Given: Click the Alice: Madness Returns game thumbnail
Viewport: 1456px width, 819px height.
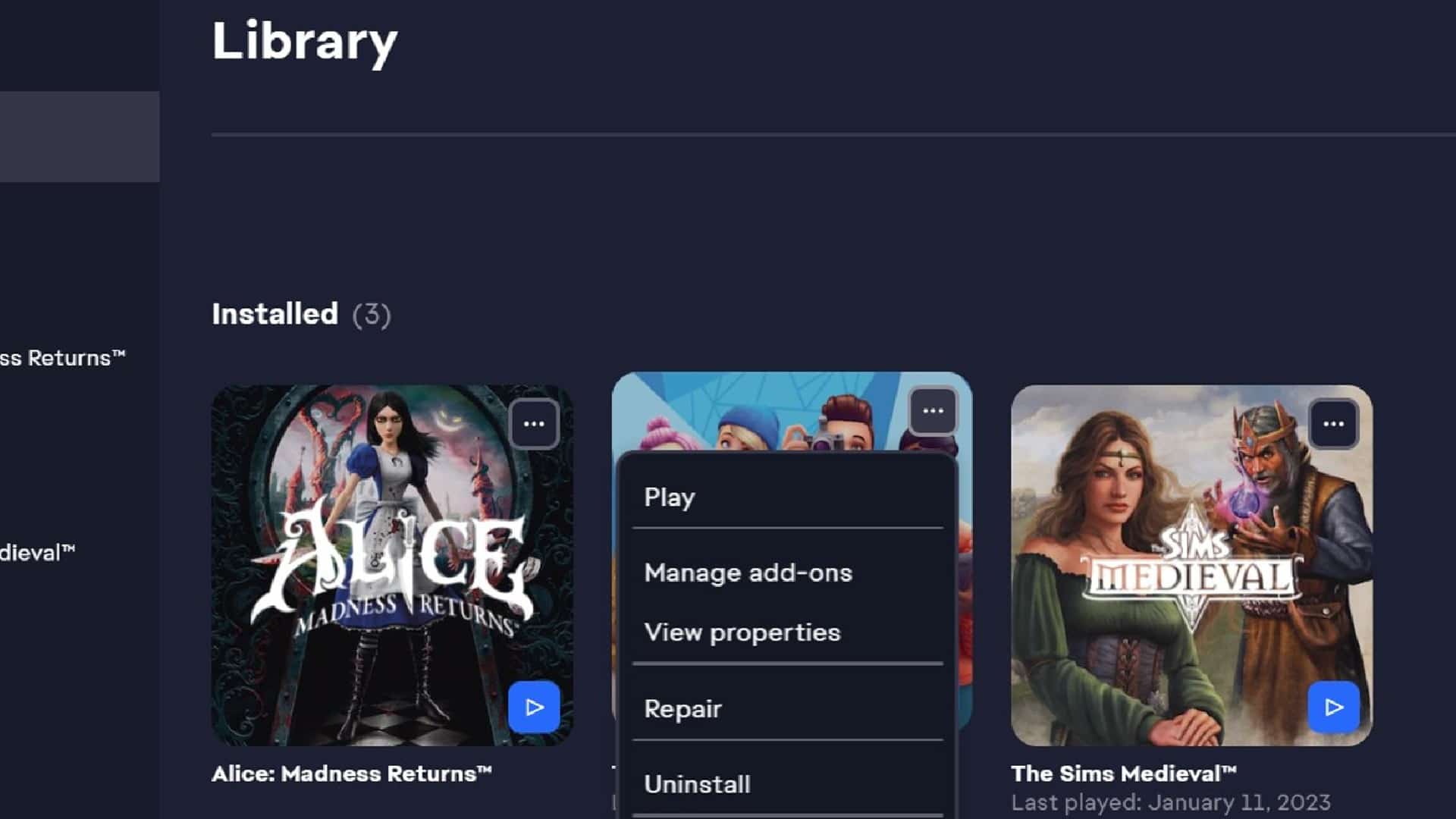Looking at the screenshot, I should [393, 567].
